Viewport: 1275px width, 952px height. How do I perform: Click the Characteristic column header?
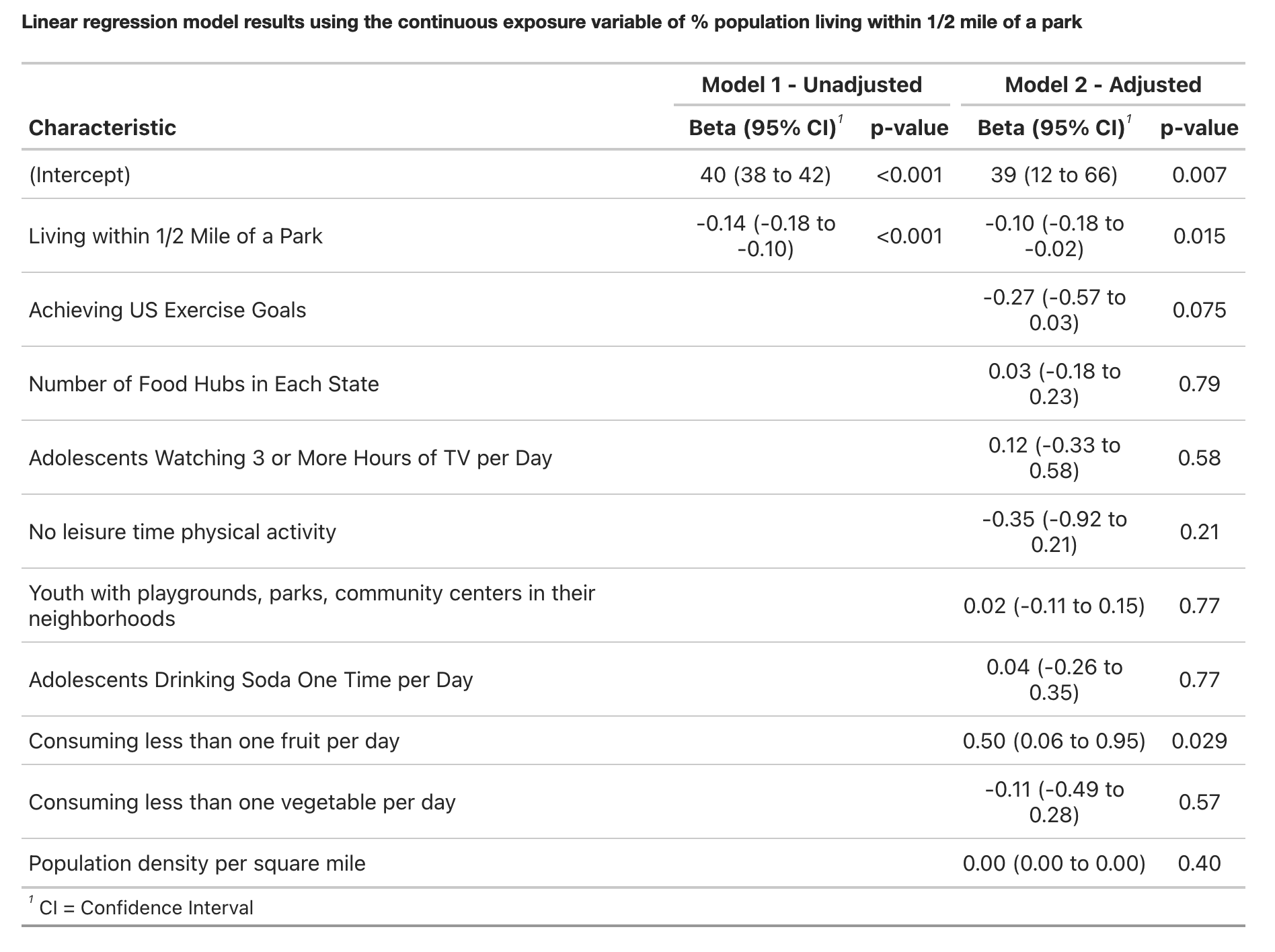102,128
